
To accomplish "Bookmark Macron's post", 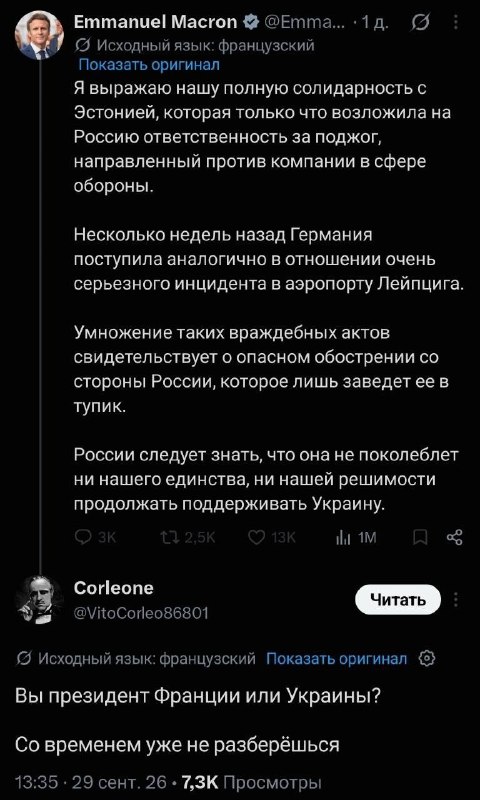I will pos(418,537).
